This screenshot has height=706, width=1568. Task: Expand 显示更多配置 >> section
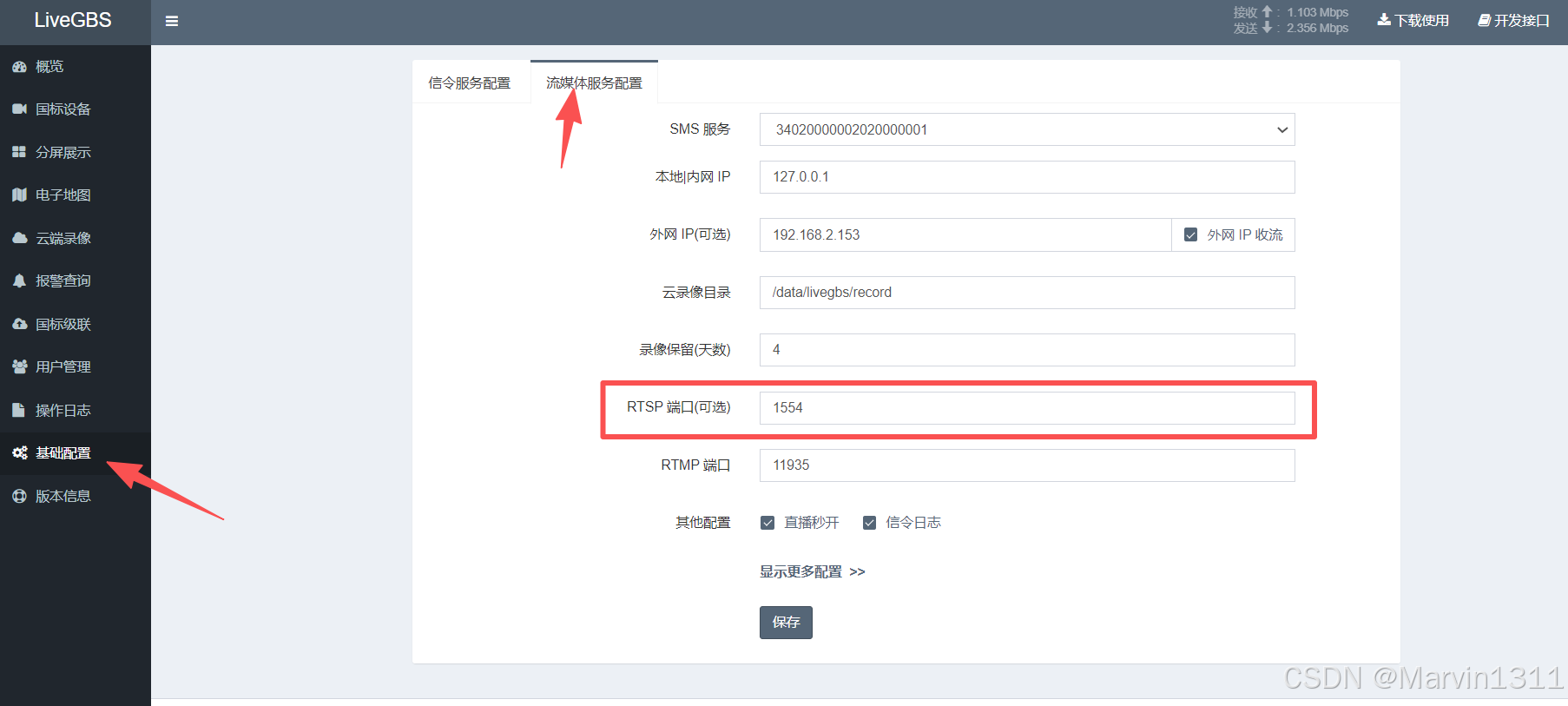point(813,571)
